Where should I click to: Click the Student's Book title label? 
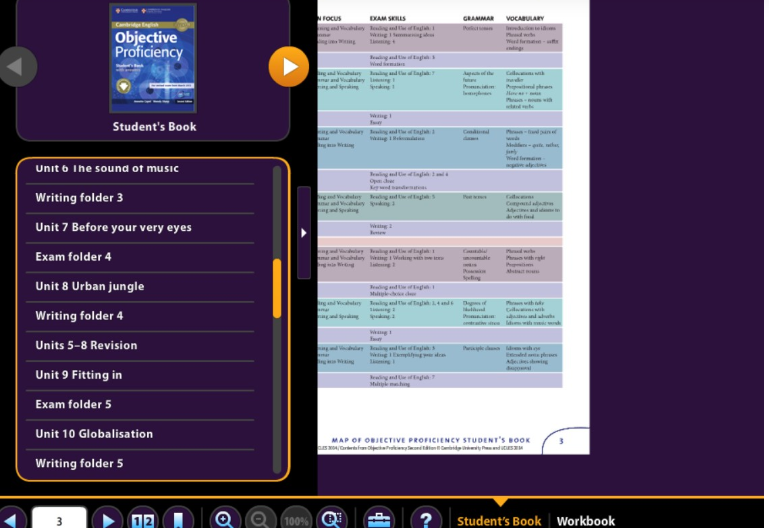click(x=154, y=126)
